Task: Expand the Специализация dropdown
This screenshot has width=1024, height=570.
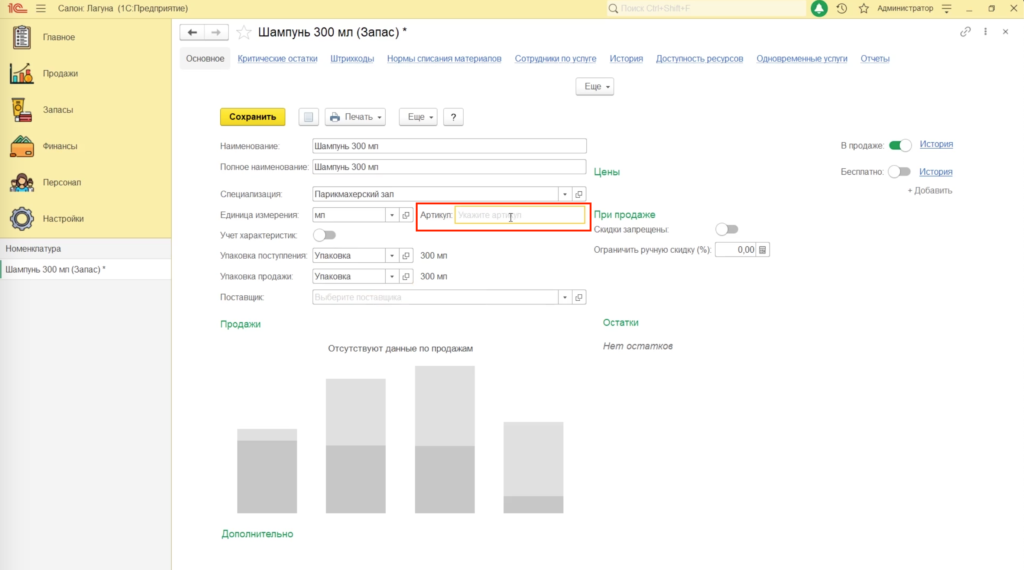Action: pyautogui.click(x=565, y=194)
